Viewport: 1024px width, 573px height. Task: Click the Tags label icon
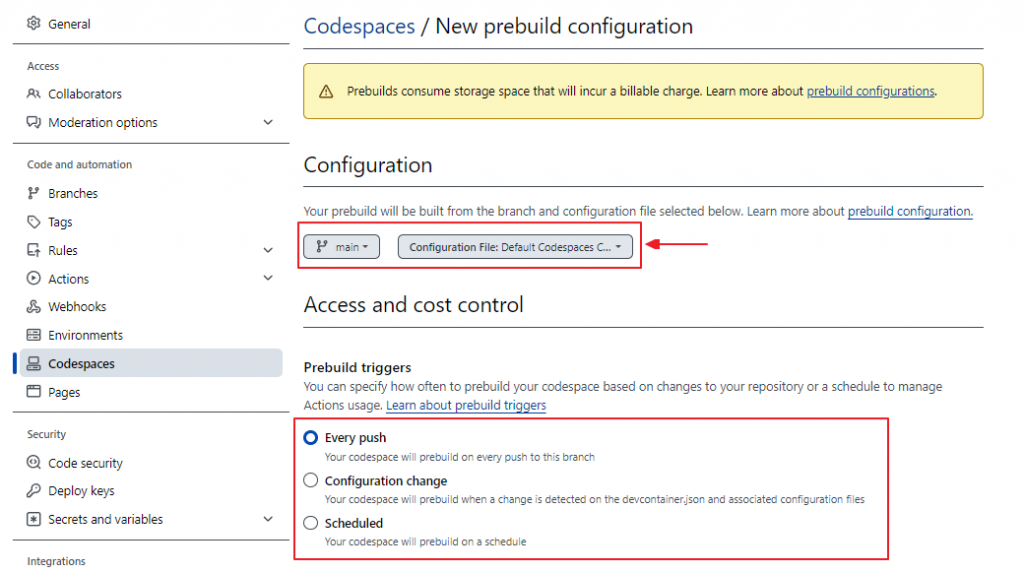(x=34, y=222)
